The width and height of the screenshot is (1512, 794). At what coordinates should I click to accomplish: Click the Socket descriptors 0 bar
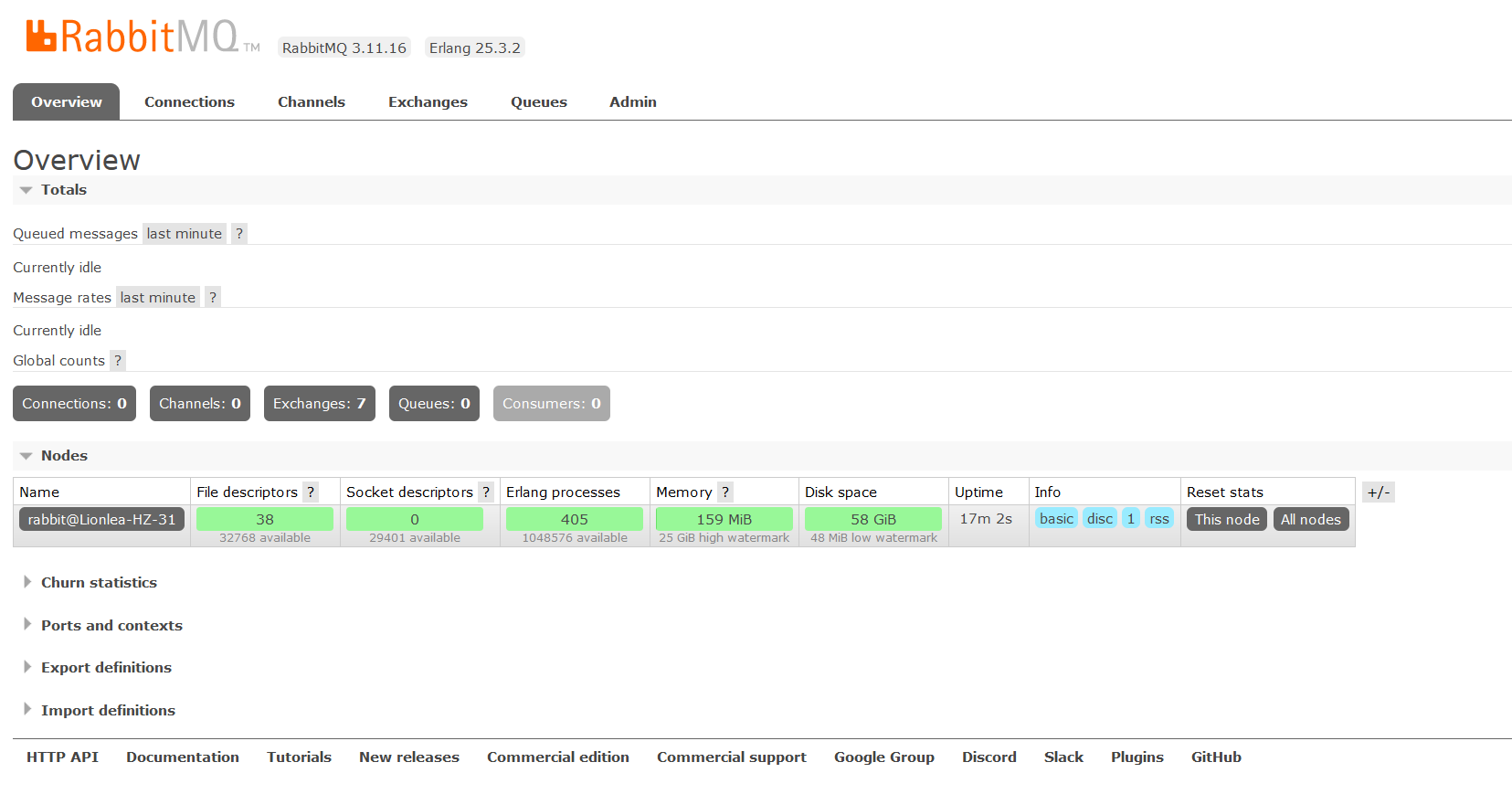415,519
